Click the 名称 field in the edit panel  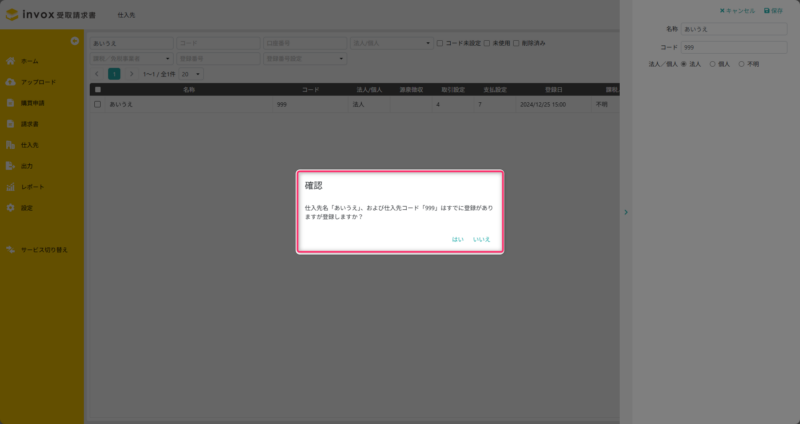734,29
